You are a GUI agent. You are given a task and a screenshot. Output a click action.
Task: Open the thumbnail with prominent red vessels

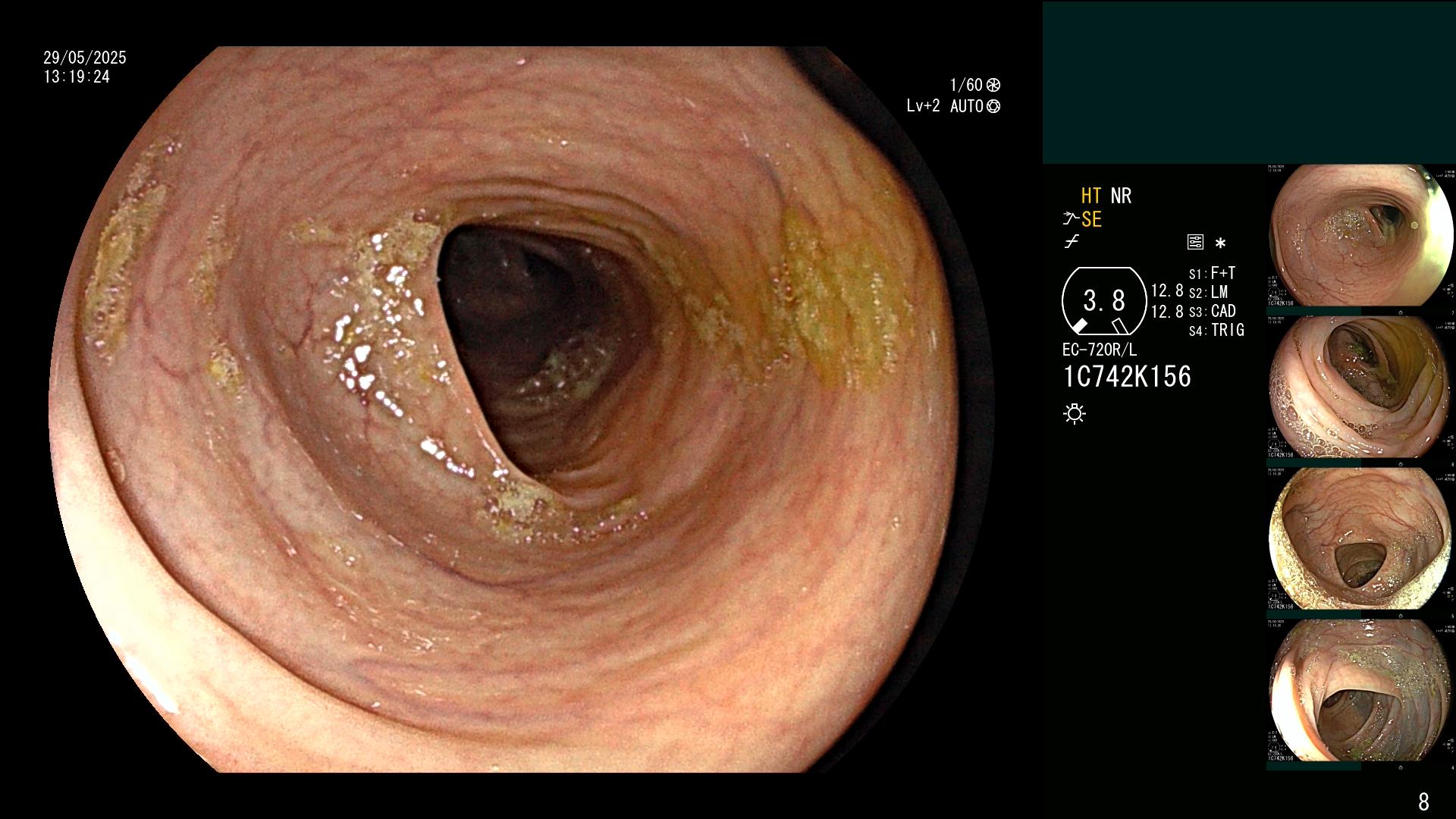point(1361,539)
